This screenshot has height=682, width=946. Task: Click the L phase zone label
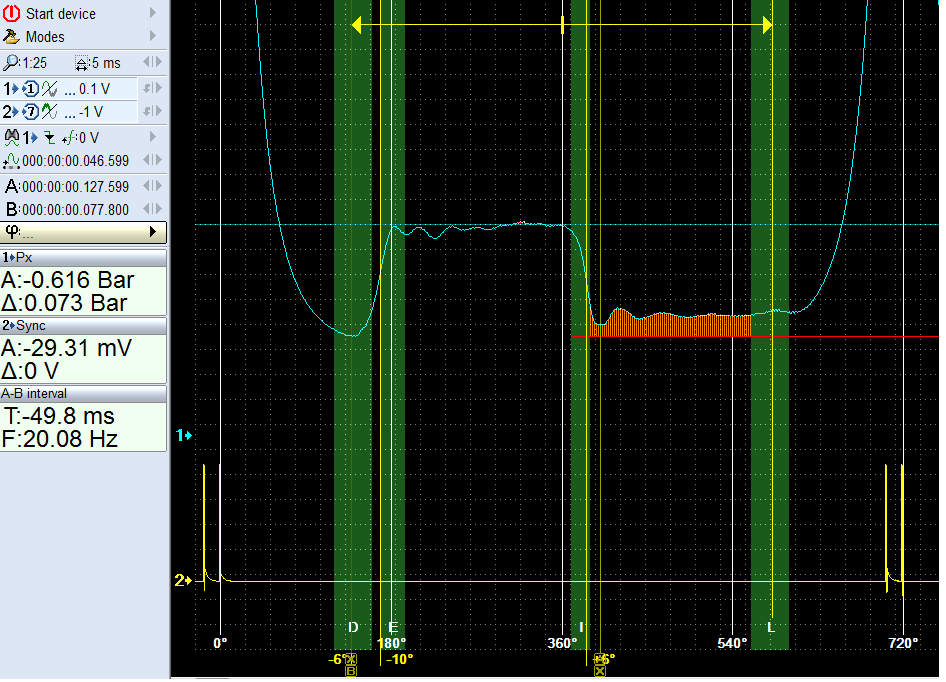770,627
